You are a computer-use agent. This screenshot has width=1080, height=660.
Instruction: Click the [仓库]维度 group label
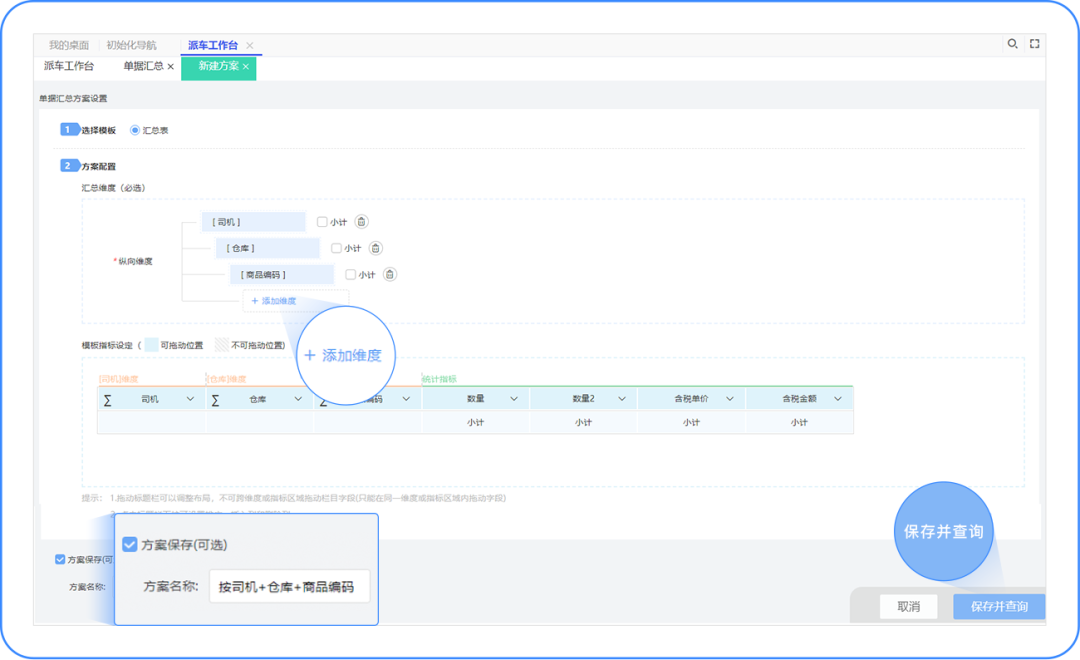click(227, 379)
